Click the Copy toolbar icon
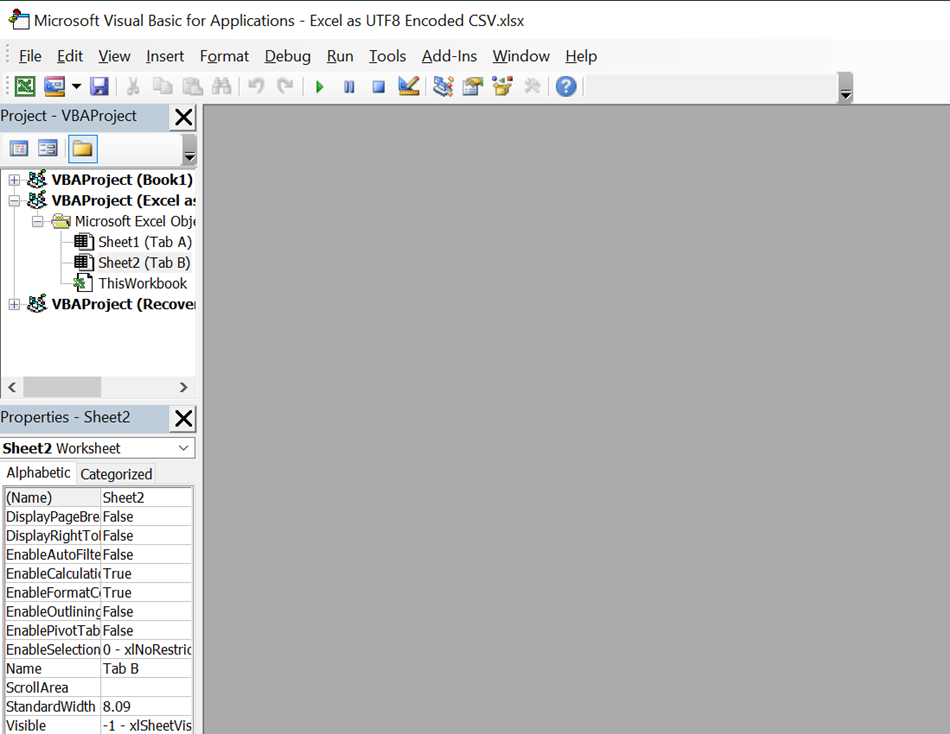 pyautogui.click(x=162, y=86)
